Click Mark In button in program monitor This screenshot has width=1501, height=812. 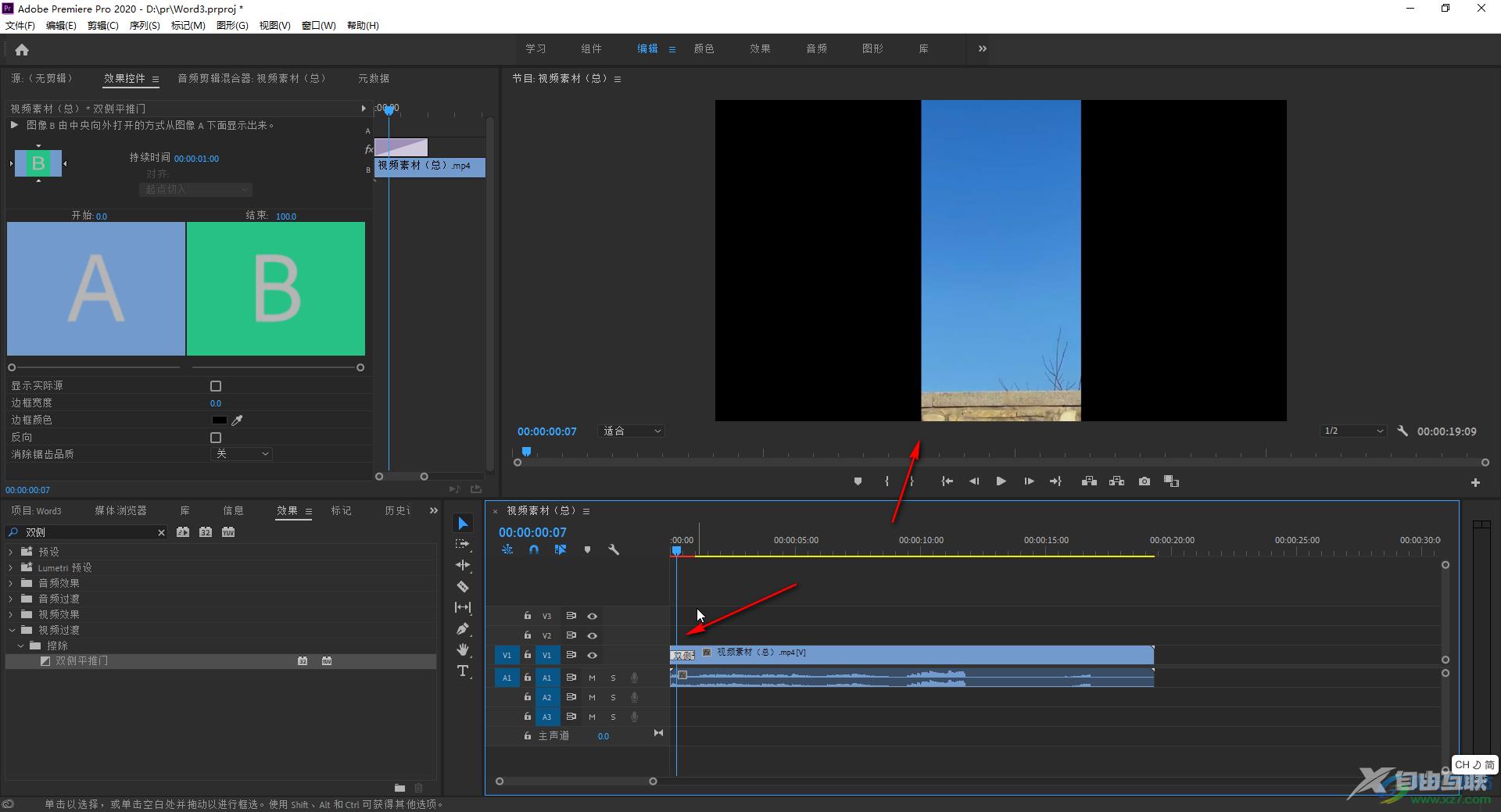[887, 481]
